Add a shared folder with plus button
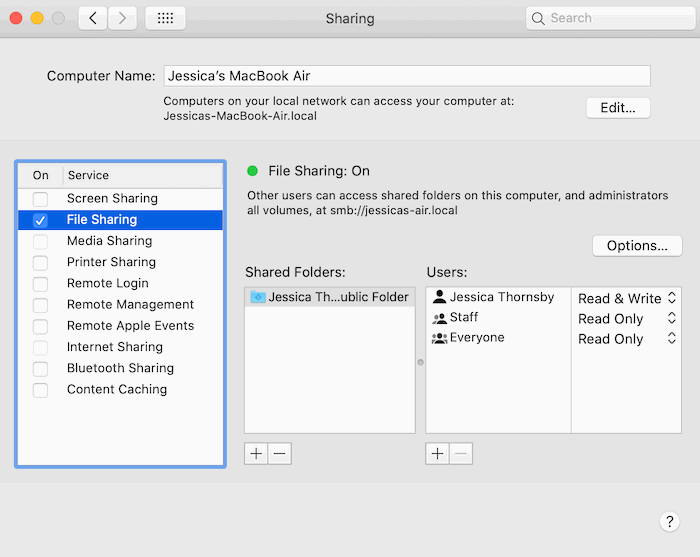The image size is (700, 557). tap(256, 454)
